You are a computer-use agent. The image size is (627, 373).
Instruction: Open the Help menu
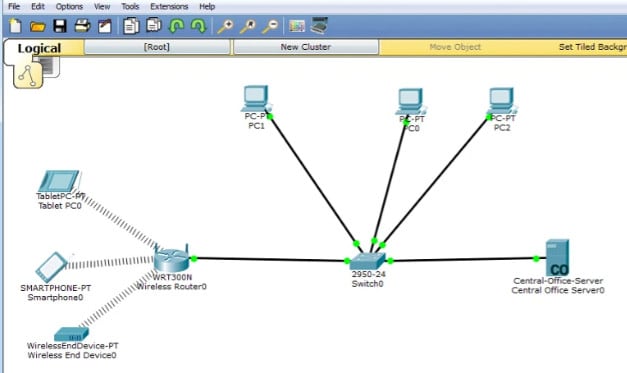point(207,6)
